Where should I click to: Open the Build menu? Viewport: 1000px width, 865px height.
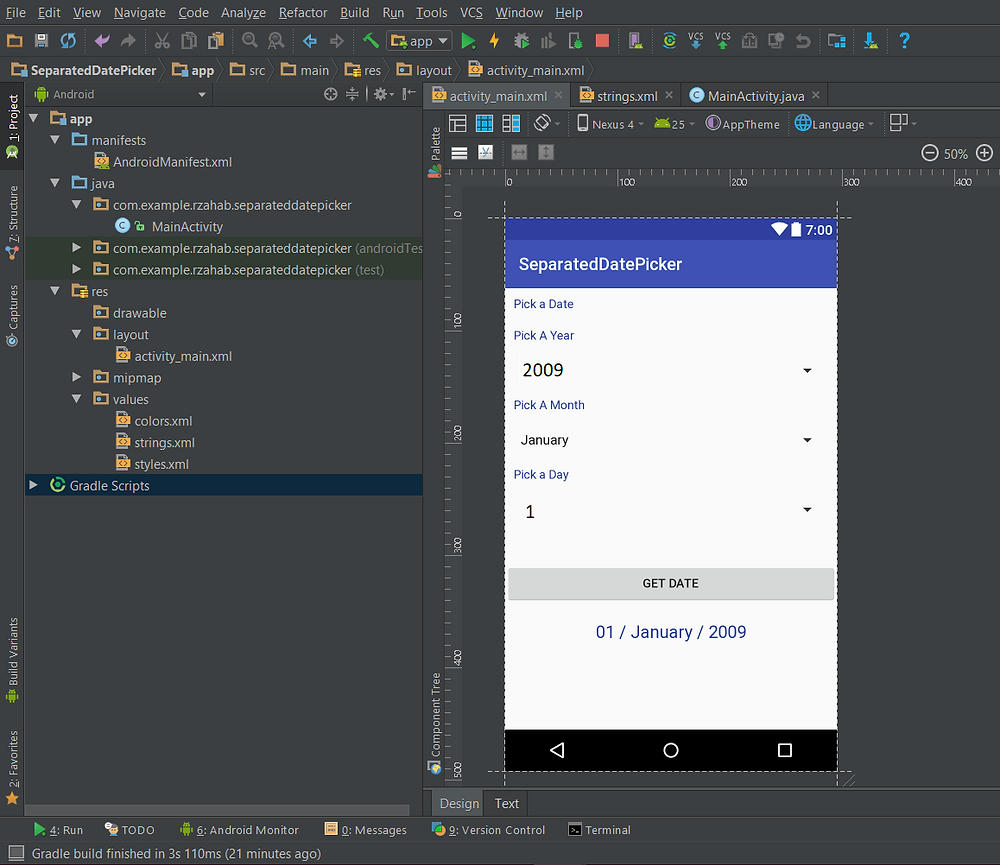coord(355,13)
